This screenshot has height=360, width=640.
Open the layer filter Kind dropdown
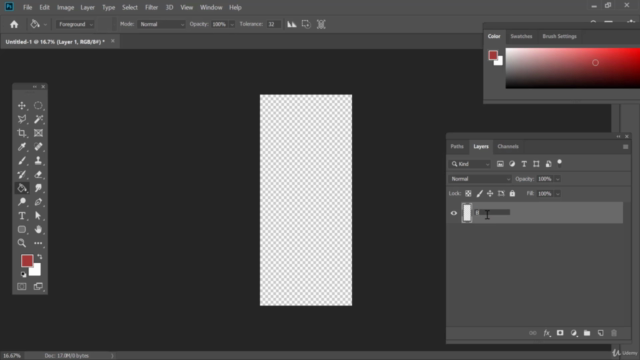click(x=470, y=164)
